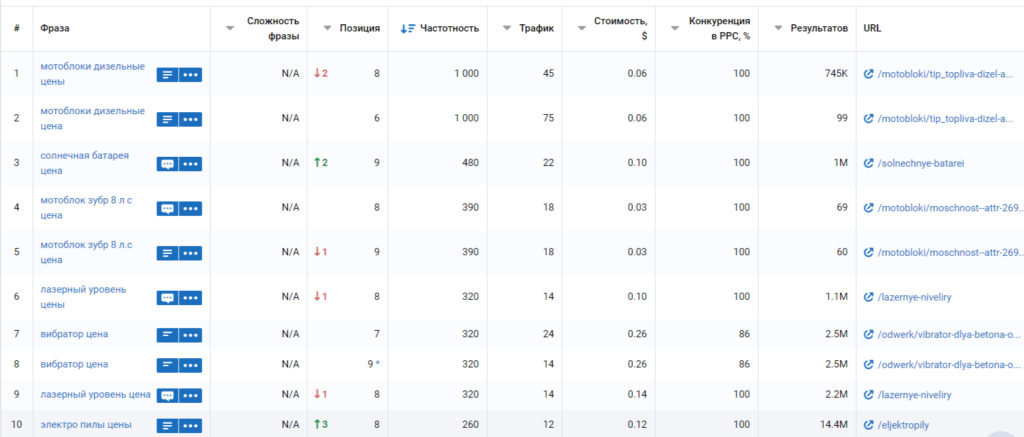The width and height of the screenshot is (1024, 437).
Task: Click the sort arrow next to Сложность фразы
Action: pyautogui.click(x=229, y=28)
